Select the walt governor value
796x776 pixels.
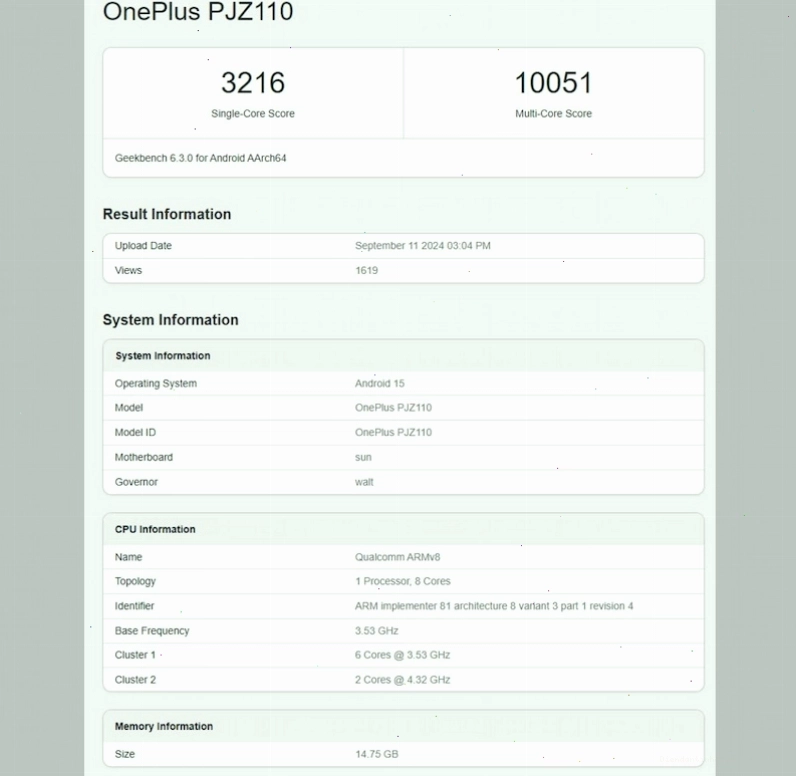364,482
